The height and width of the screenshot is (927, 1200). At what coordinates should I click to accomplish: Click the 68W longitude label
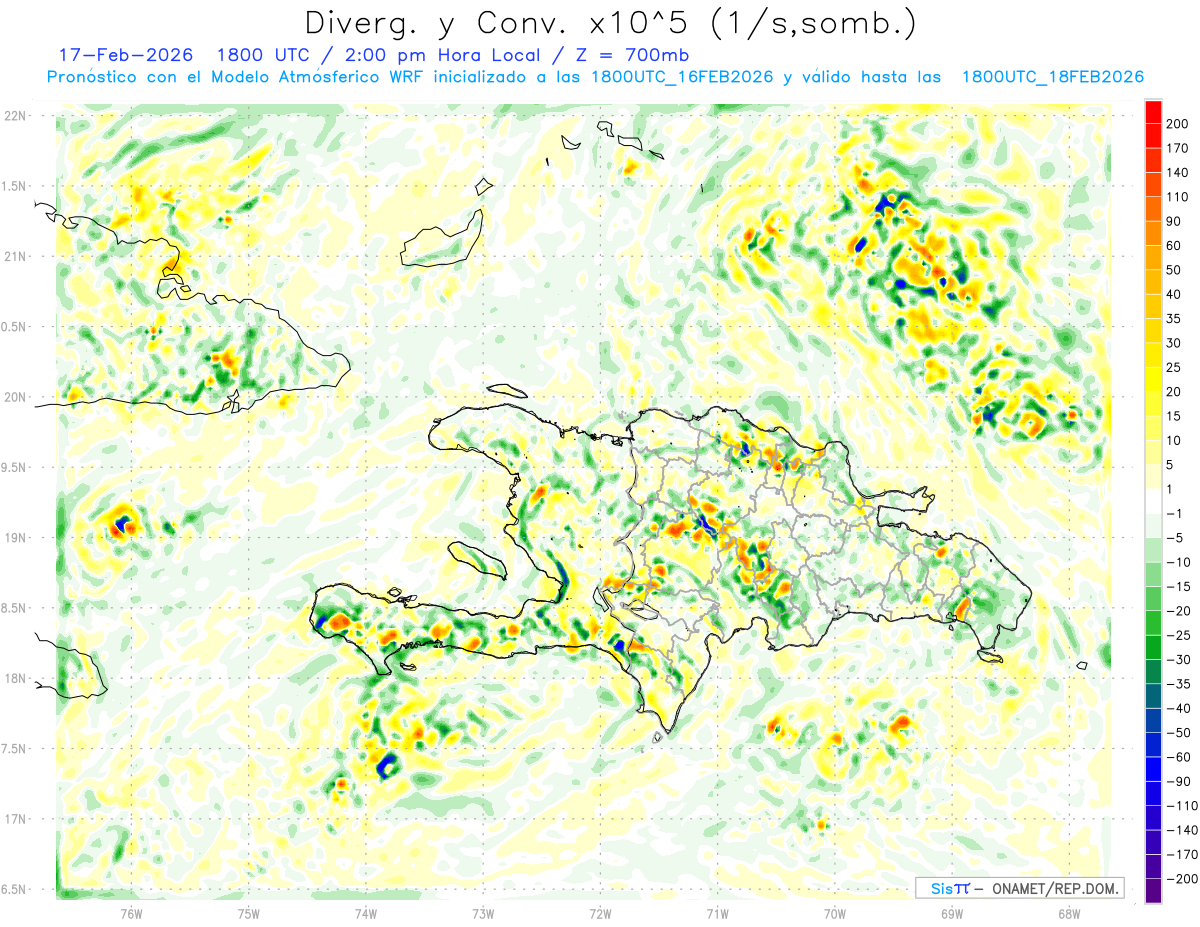[x=1069, y=913]
